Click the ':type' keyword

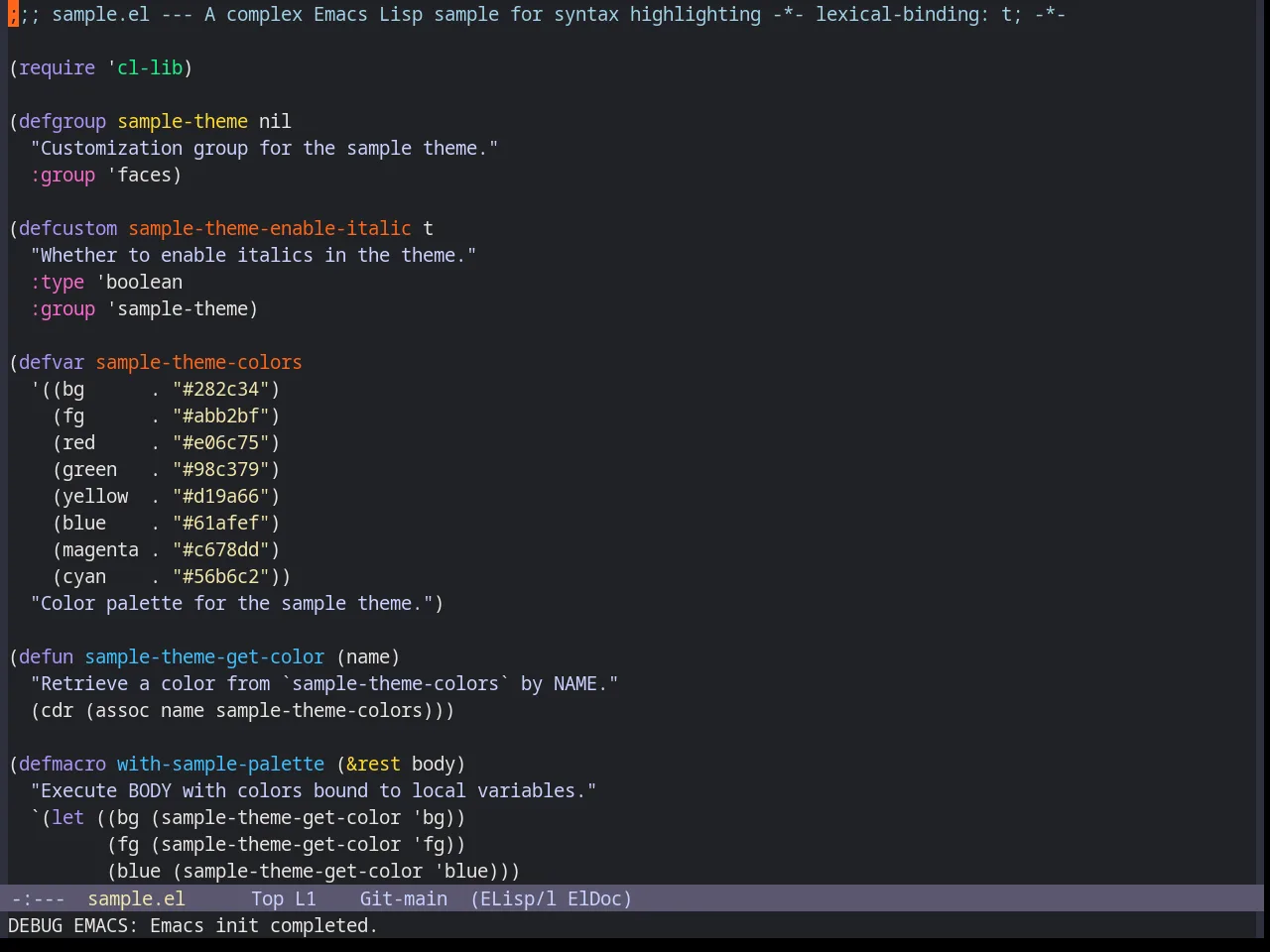point(57,282)
